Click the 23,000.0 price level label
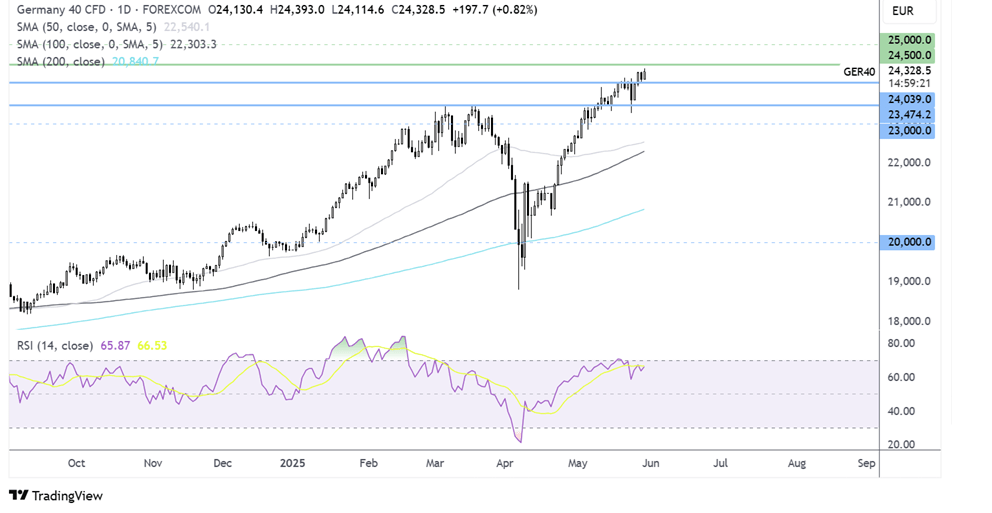992x513 pixels. click(906, 131)
